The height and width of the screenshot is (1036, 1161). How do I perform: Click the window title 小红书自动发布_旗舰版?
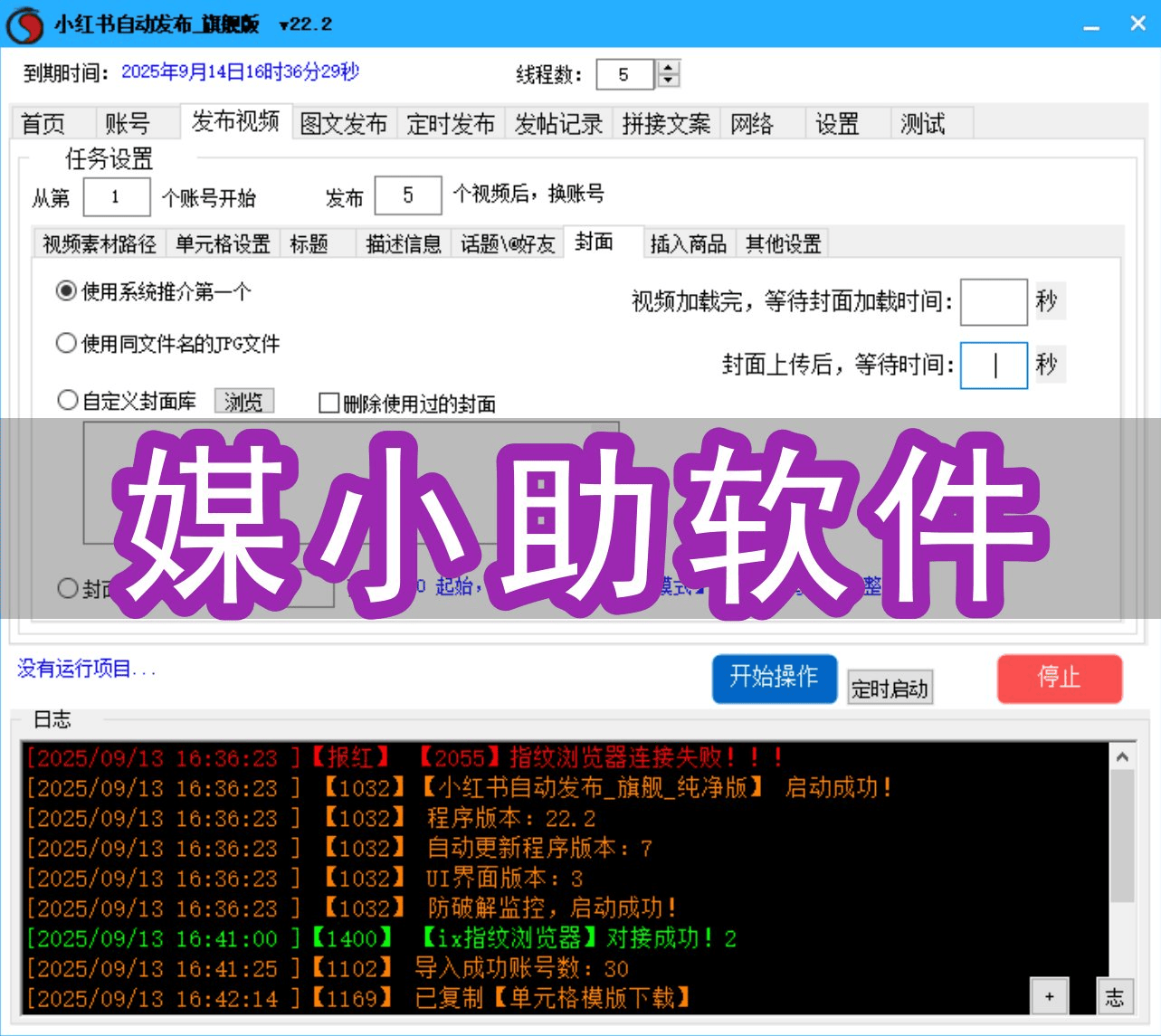157,24
